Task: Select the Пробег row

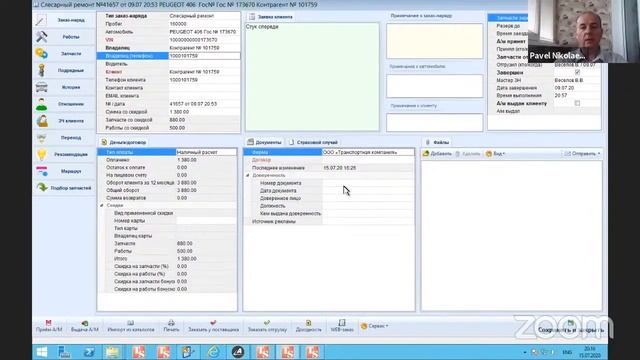Action: 169,24
